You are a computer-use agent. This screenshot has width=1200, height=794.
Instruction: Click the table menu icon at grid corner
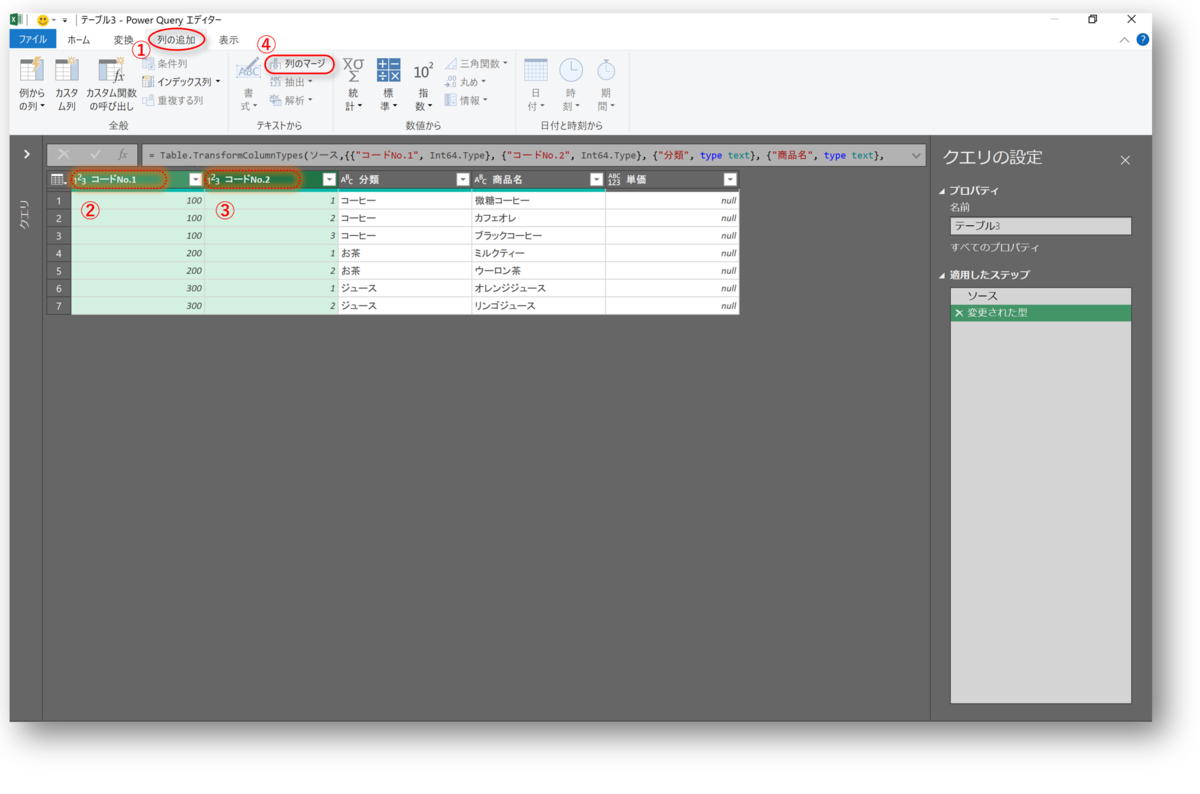pyautogui.click(x=59, y=180)
